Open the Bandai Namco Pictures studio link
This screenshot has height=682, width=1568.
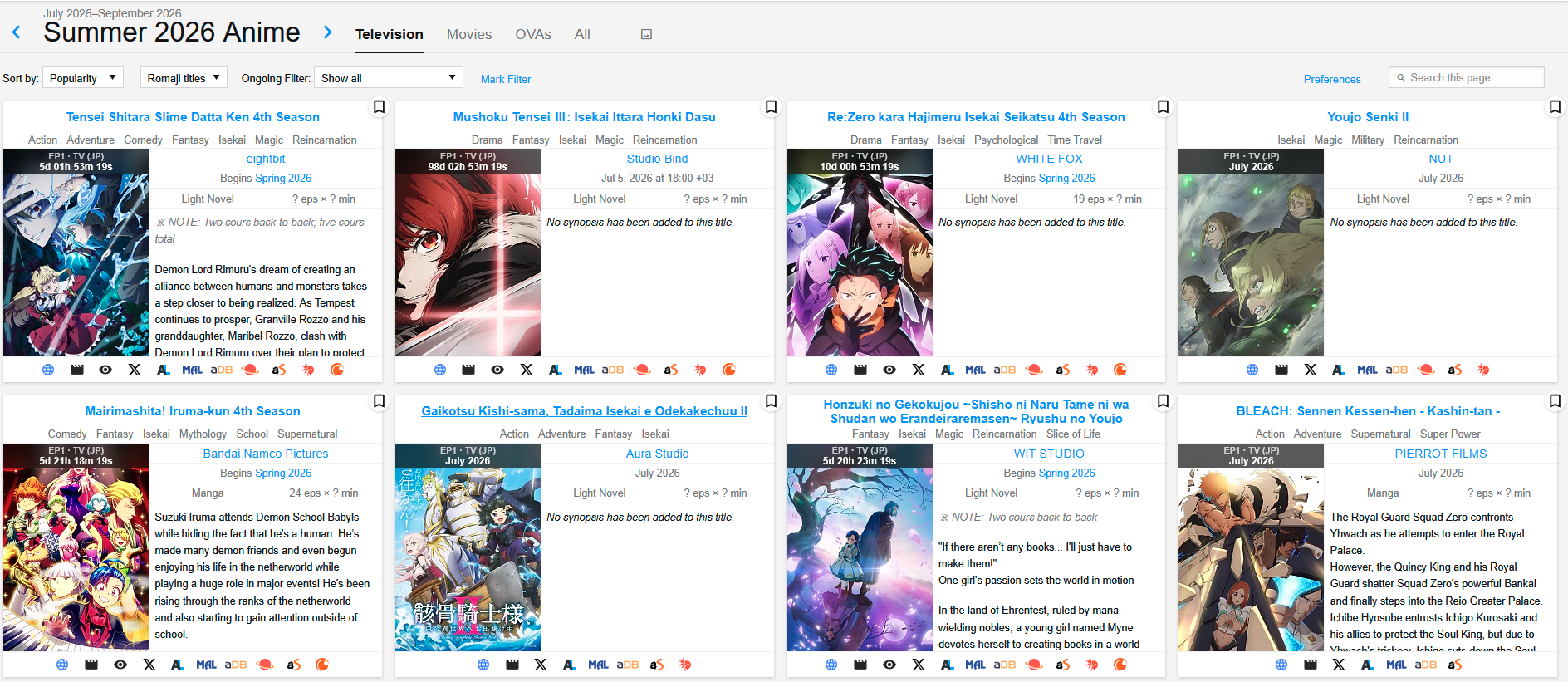pos(266,454)
